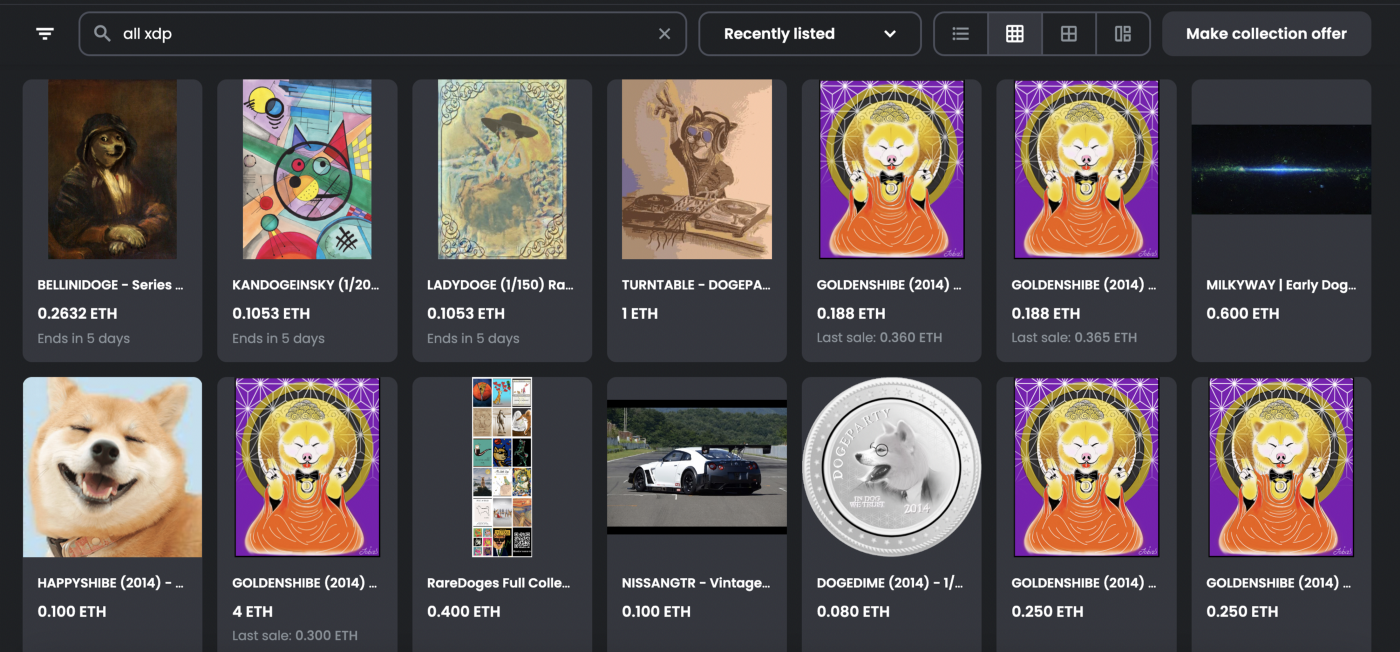Switch to small grid view
1400x652 pixels.
(x=1015, y=34)
